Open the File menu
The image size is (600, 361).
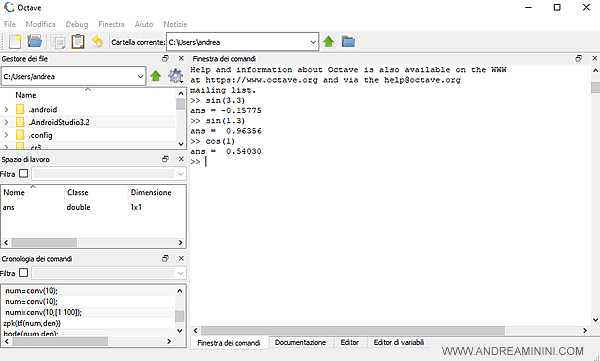point(10,24)
